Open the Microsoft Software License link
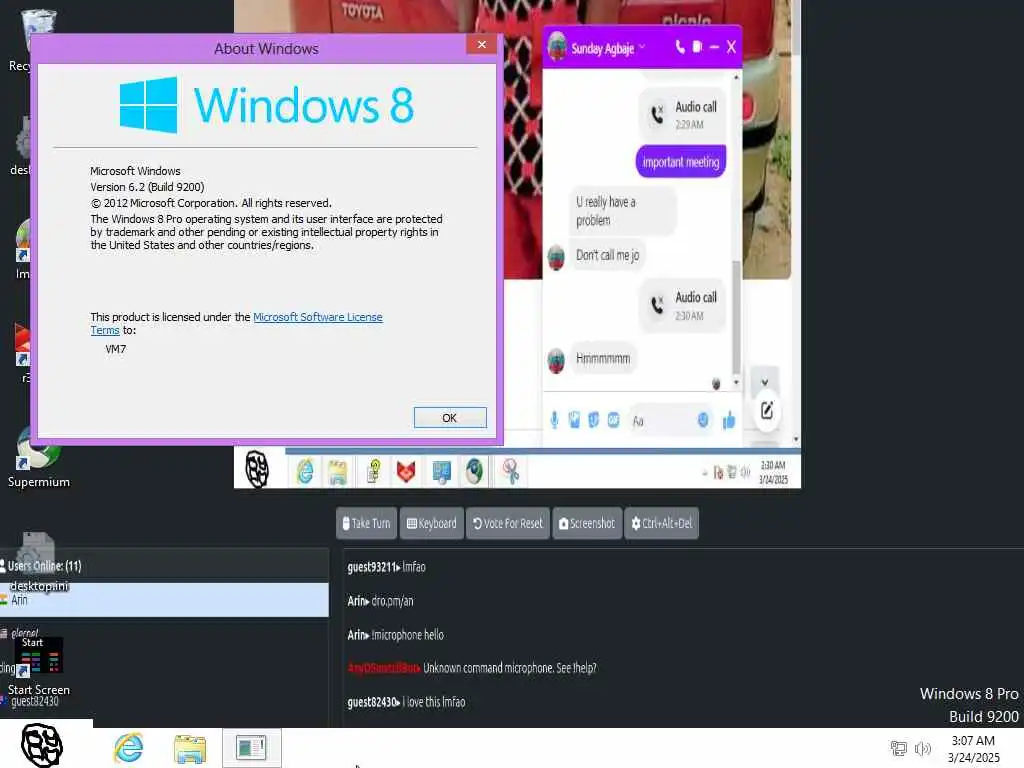The height and width of the screenshot is (768, 1024). click(317, 317)
